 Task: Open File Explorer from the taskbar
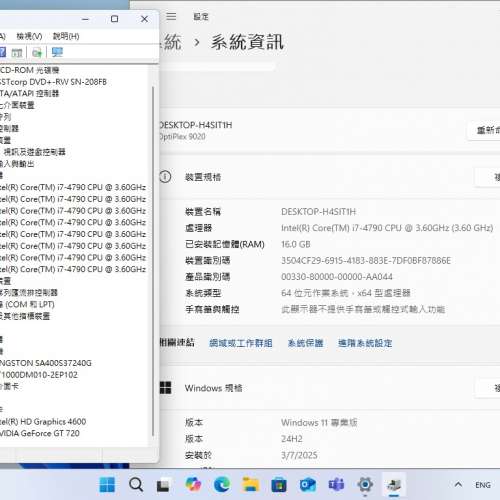click(x=250, y=485)
